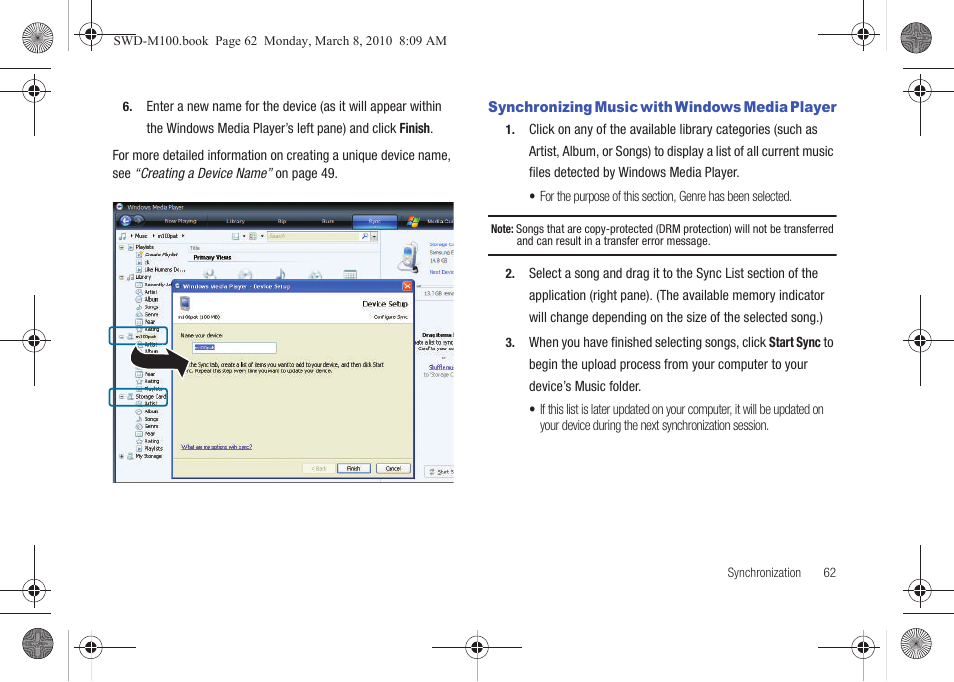Click the Primary Views heading

(212, 257)
